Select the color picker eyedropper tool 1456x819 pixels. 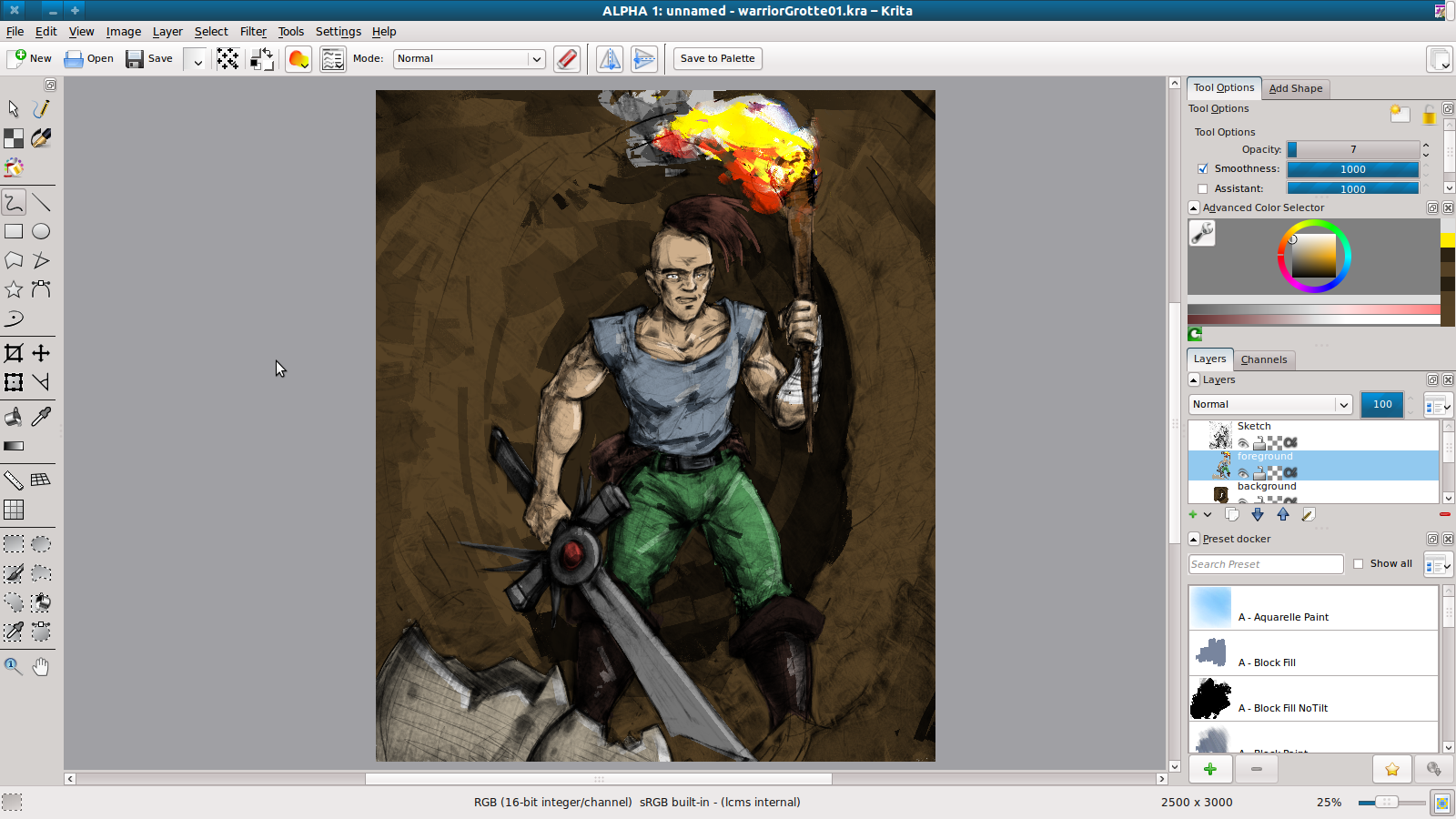41,417
